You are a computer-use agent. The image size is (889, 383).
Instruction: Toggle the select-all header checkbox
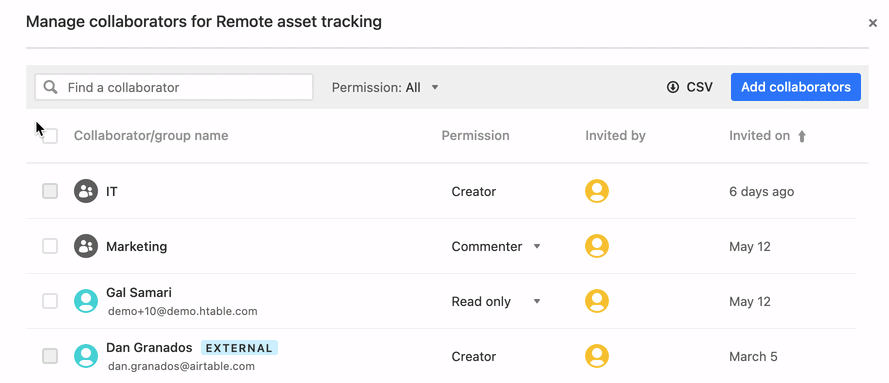coord(50,136)
